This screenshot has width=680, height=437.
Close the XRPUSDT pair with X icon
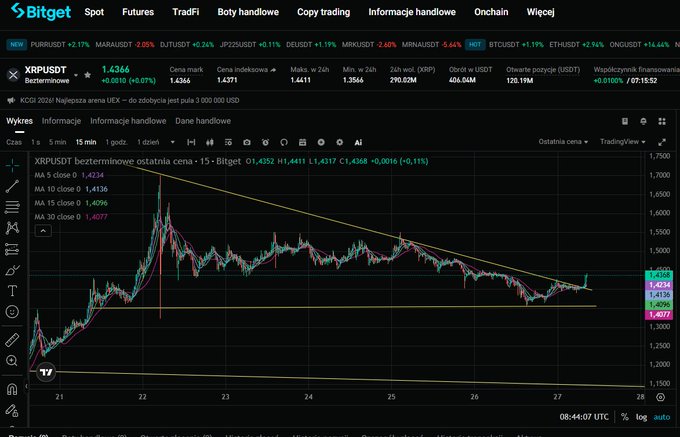pos(13,75)
